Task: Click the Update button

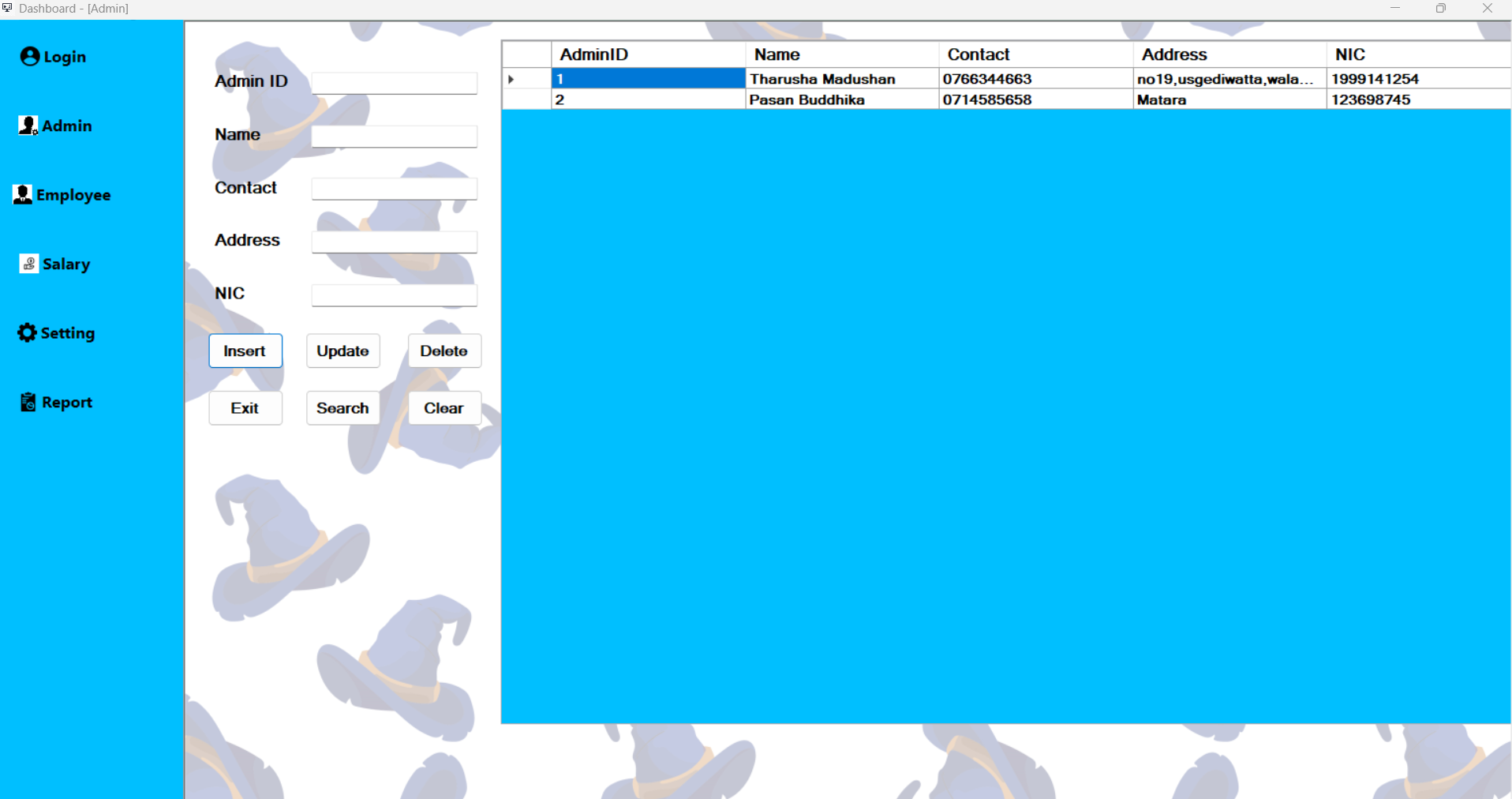Action: click(343, 351)
